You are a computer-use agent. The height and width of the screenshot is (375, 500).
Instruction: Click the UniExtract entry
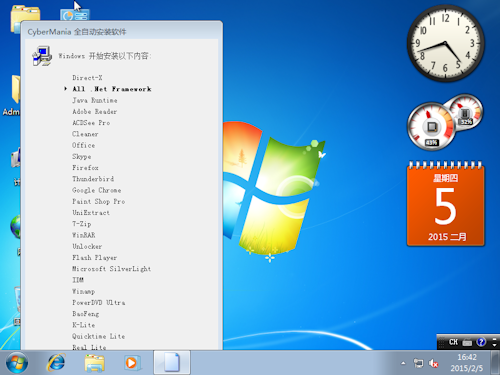91,213
